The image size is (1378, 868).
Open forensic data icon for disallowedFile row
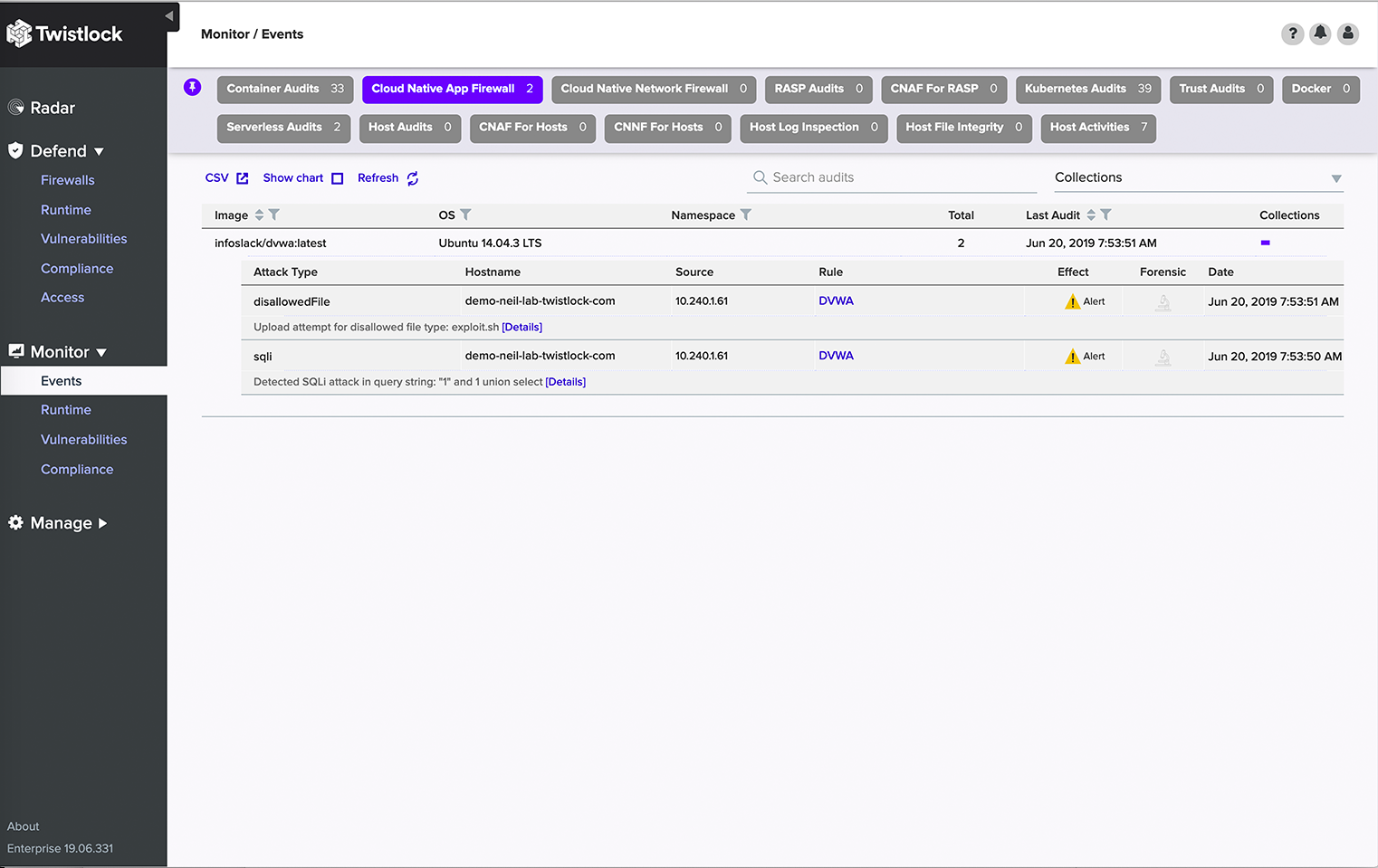(1163, 302)
